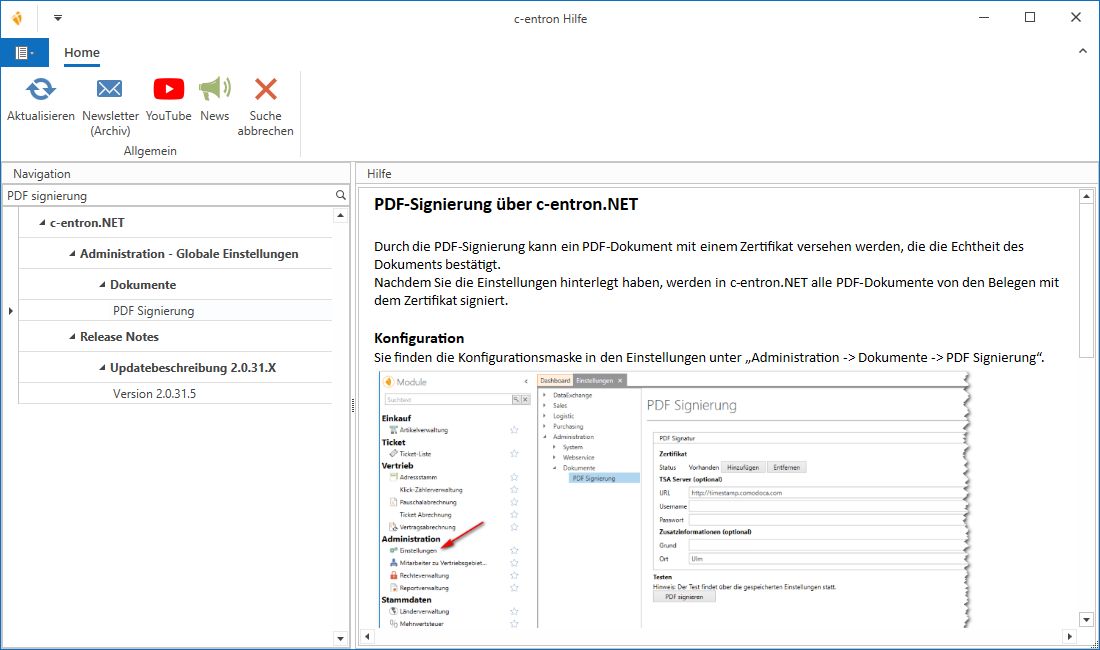Open the YouTube icon in ribbon
The image size is (1100, 650).
pyautogui.click(x=168, y=90)
